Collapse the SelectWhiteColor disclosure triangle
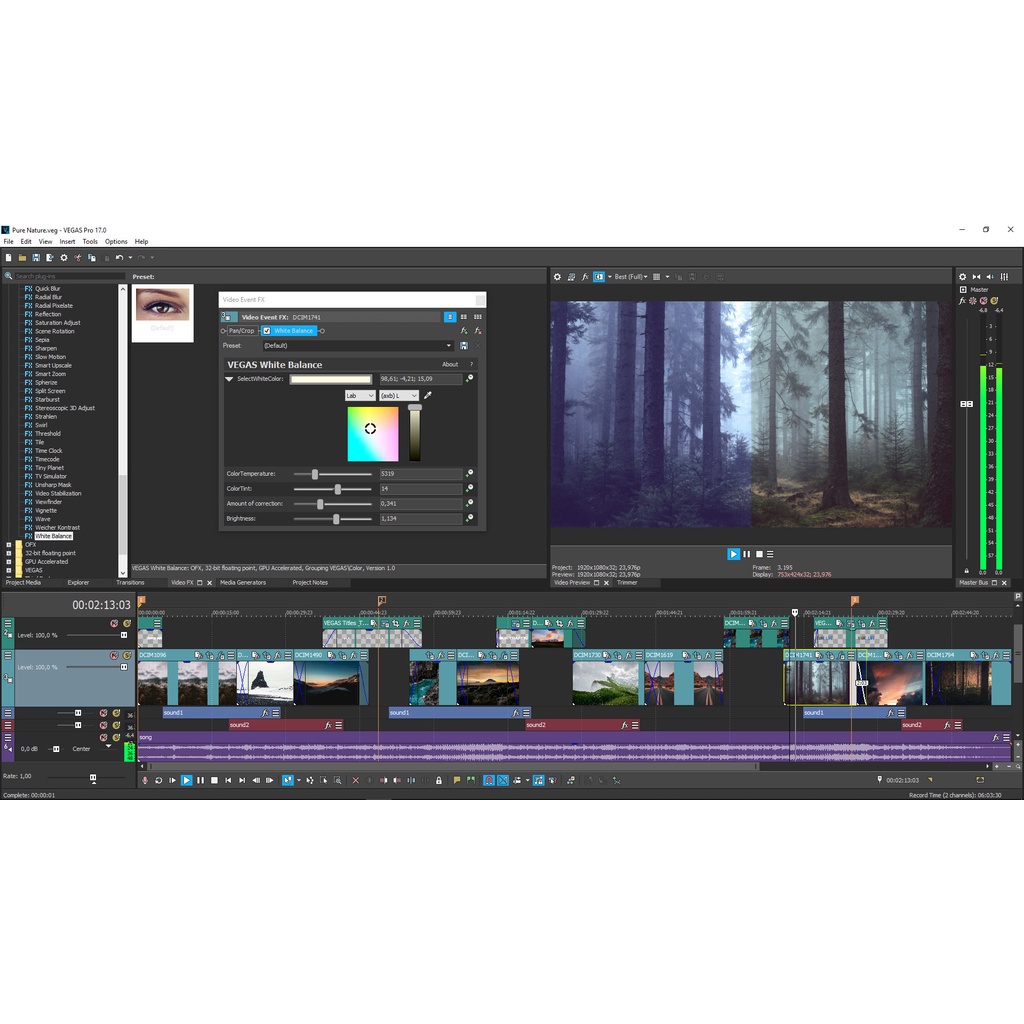 (x=229, y=379)
